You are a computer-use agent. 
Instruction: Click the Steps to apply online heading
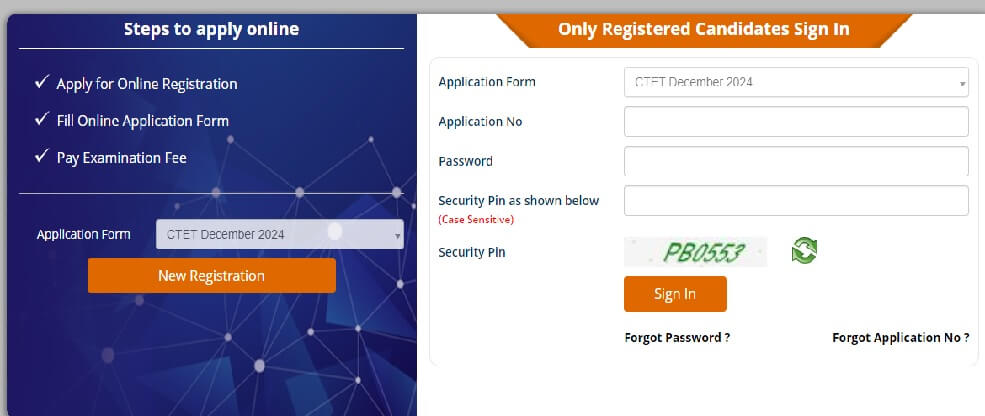[211, 29]
